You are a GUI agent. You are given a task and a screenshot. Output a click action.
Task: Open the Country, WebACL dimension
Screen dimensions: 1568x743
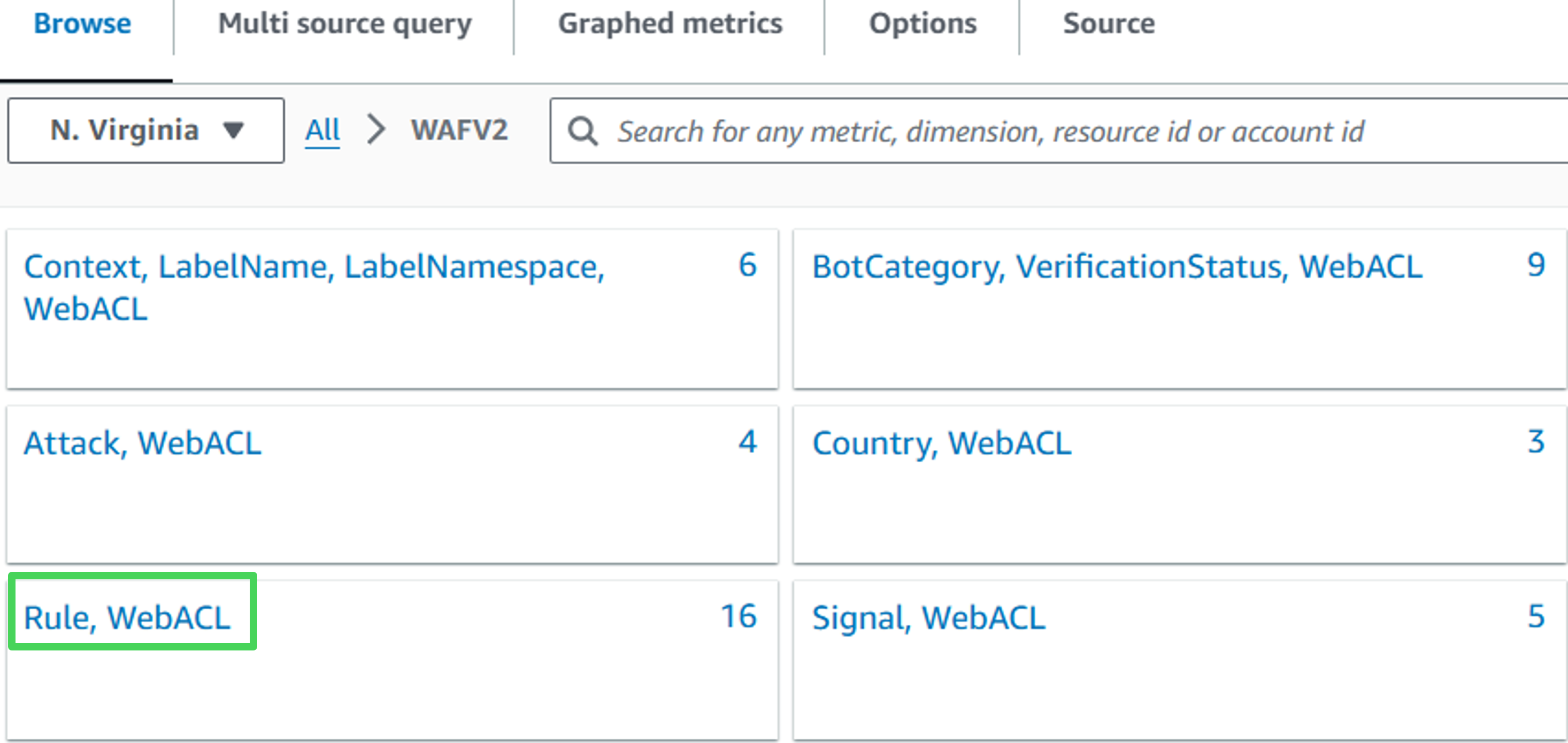(x=941, y=443)
